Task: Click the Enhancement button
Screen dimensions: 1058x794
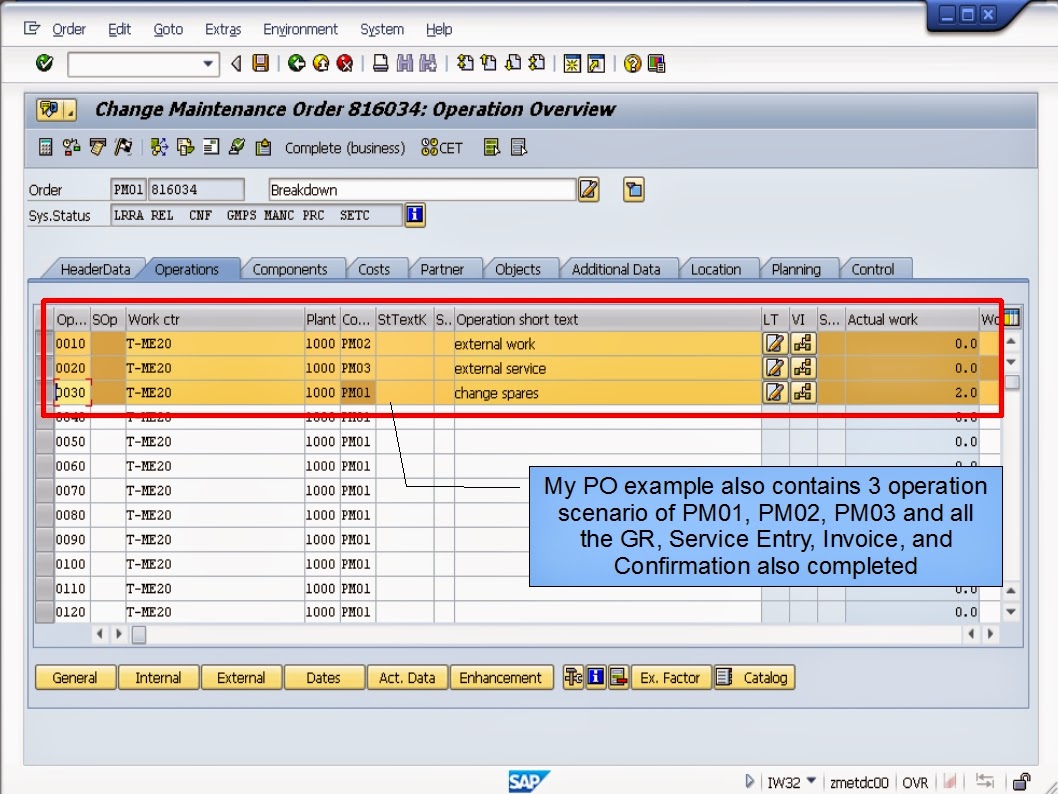Action: point(501,677)
